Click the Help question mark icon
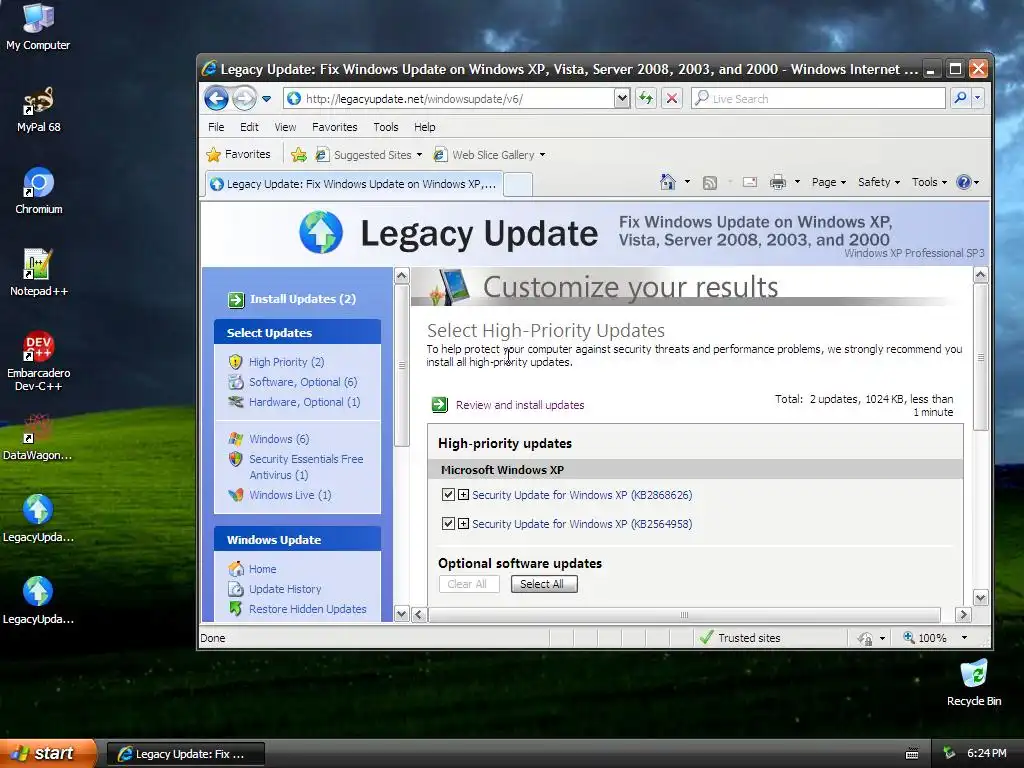This screenshot has height=768, width=1024. (963, 182)
